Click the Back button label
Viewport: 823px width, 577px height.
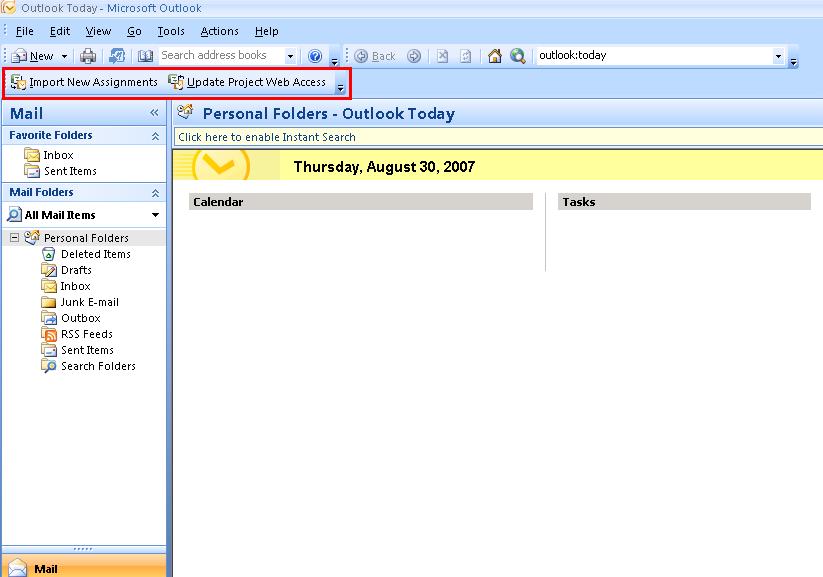(384, 56)
